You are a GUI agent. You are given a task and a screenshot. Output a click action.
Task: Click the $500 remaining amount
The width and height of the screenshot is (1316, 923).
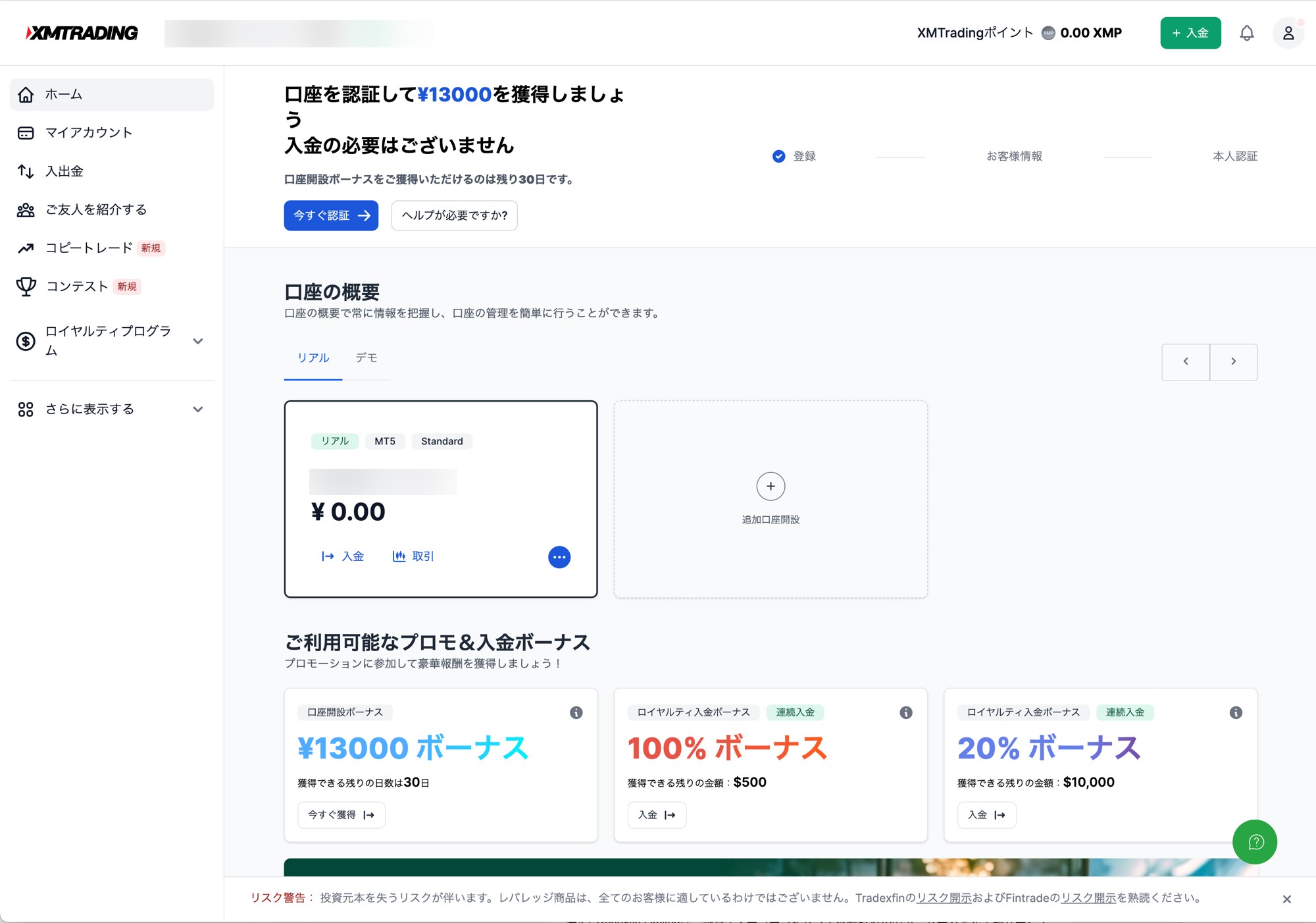point(749,783)
